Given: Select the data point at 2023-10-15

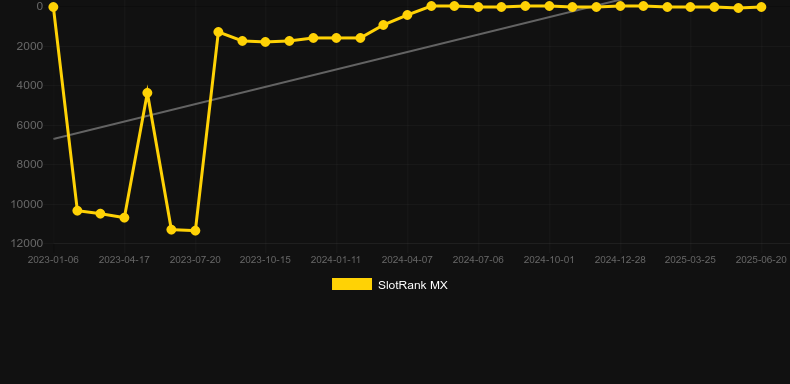Looking at the screenshot, I should pos(266,42).
